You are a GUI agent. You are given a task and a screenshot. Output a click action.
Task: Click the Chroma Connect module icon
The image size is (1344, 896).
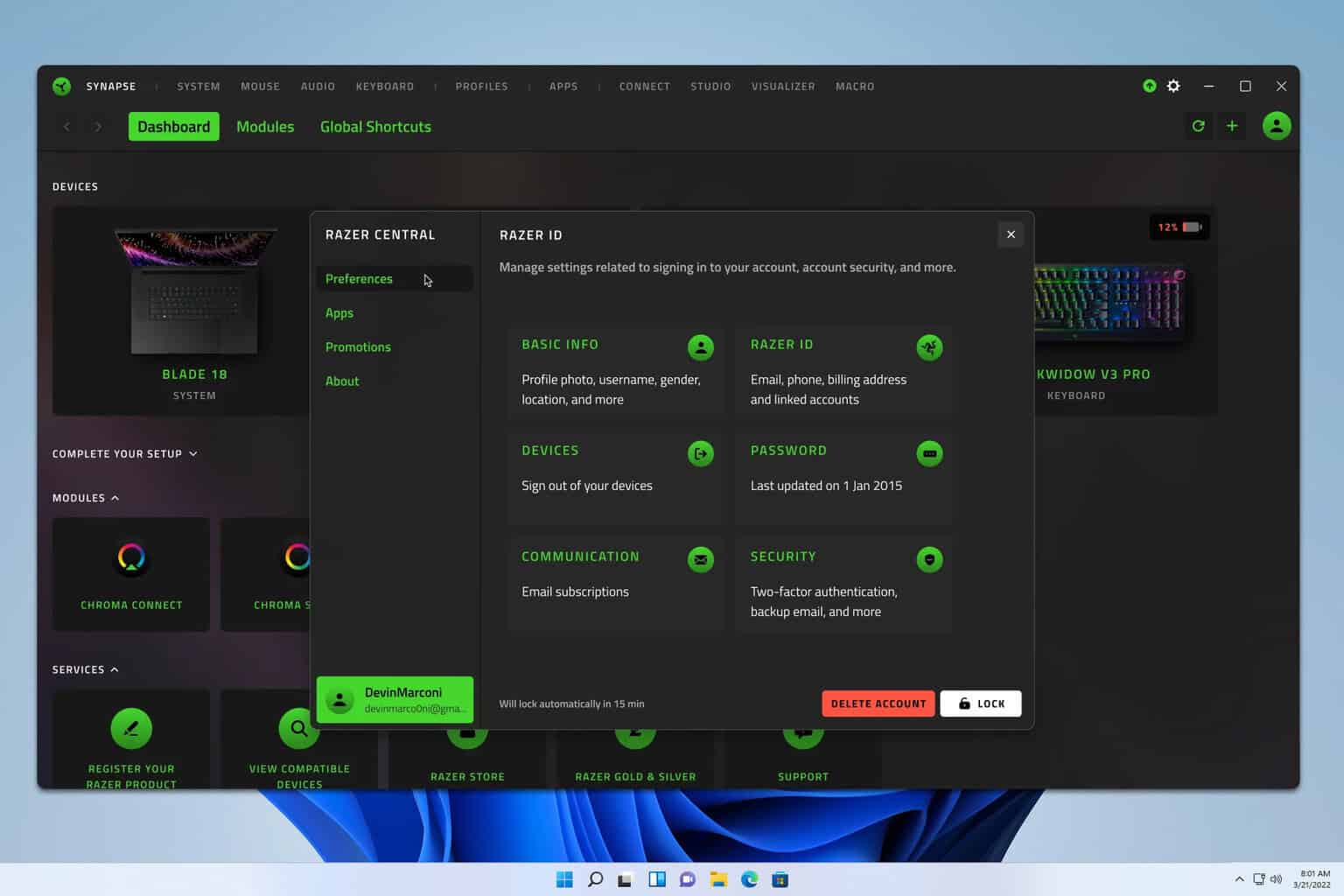tap(131, 557)
